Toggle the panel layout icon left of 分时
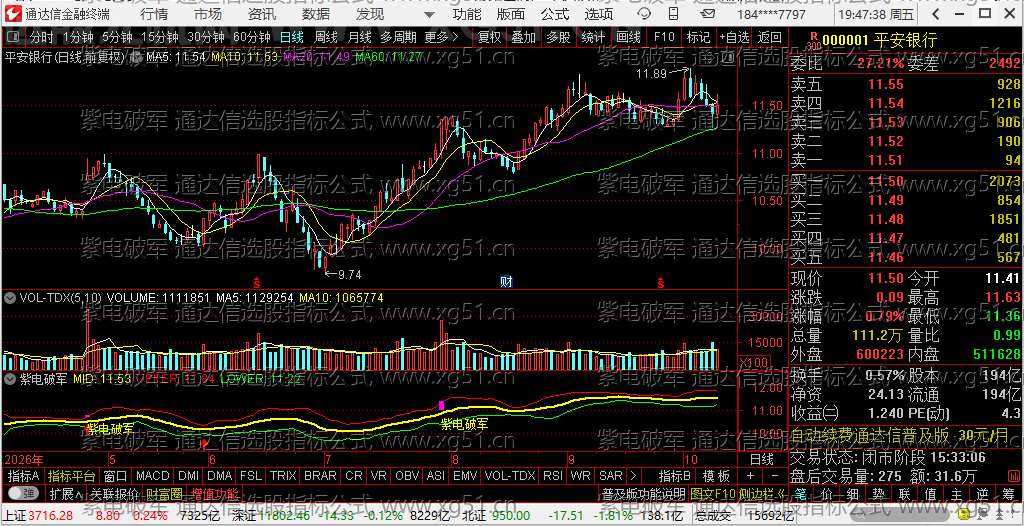 15,37
